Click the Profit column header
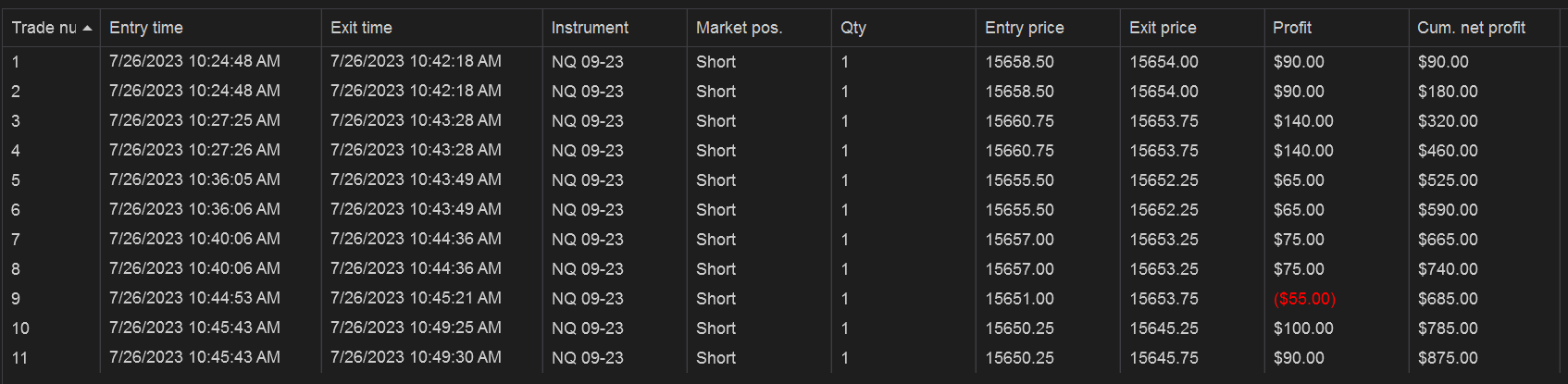1568x384 pixels. coord(1336,28)
